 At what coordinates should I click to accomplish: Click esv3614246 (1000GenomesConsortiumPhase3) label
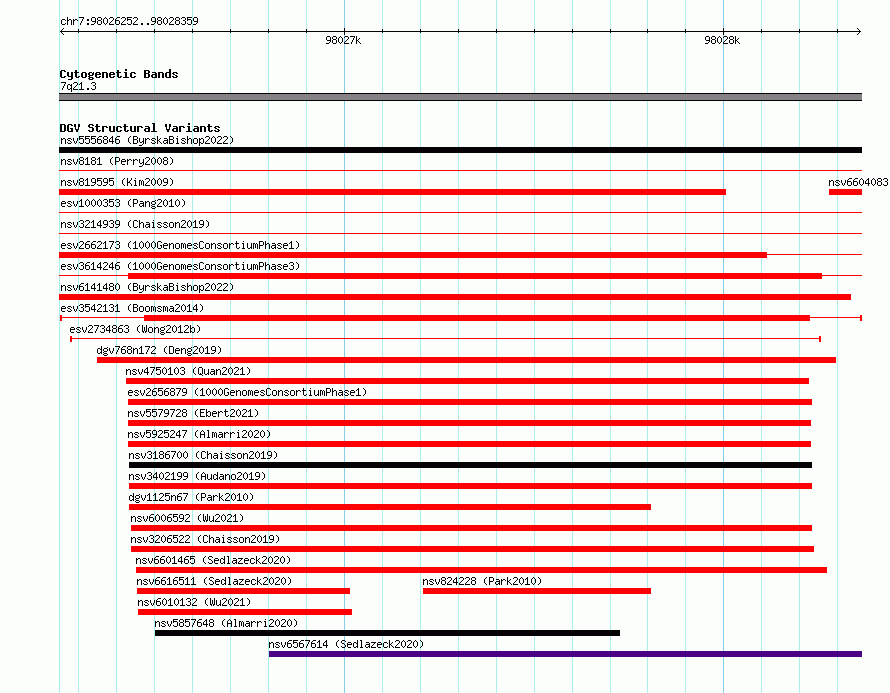click(180, 266)
